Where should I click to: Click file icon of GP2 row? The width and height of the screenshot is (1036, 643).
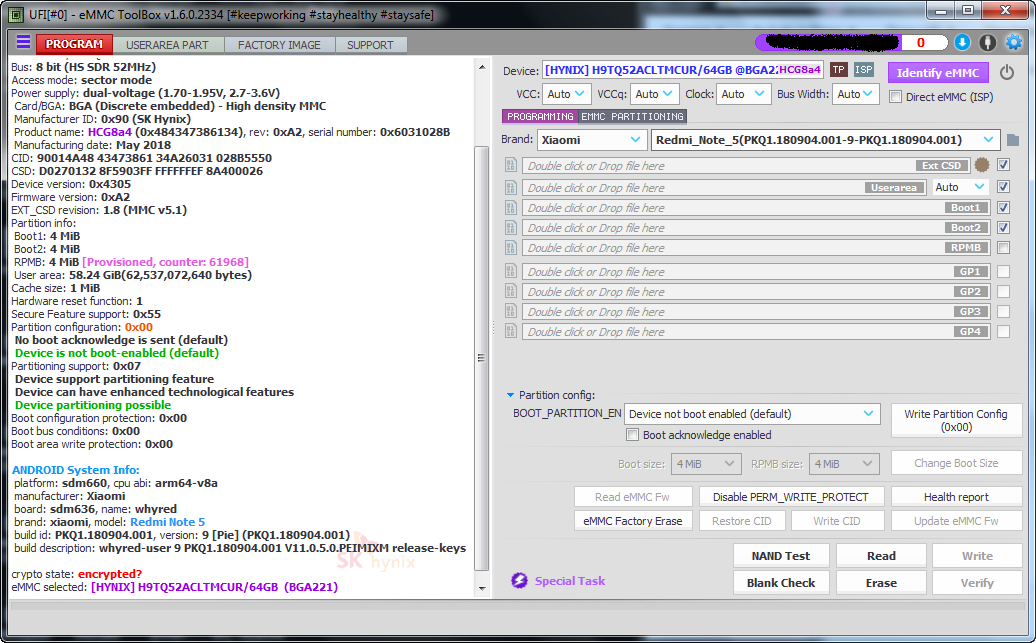click(511, 291)
